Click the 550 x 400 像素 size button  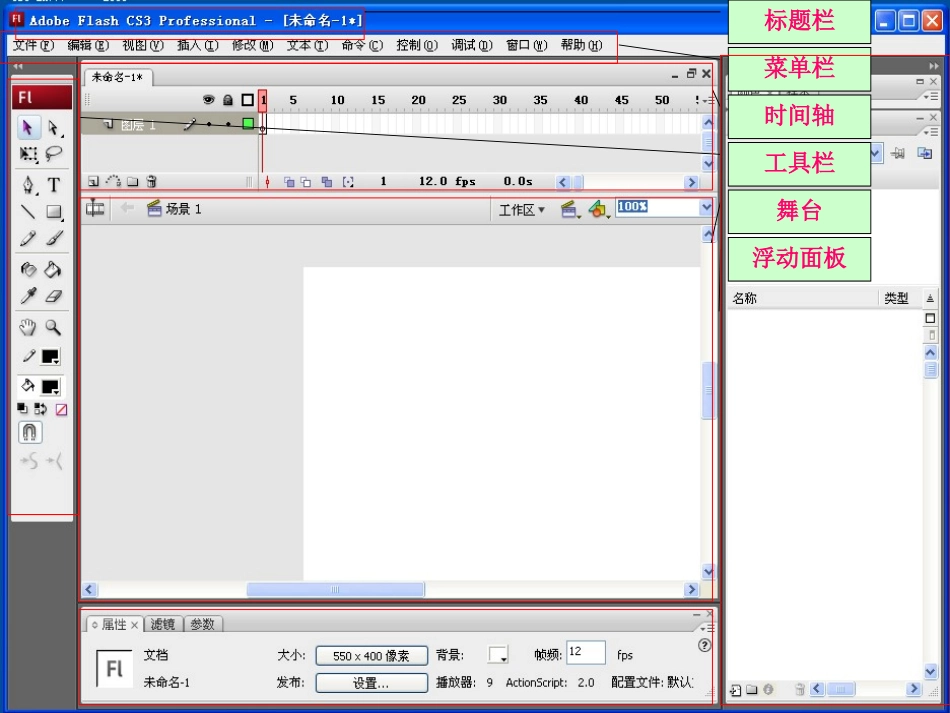coord(371,655)
